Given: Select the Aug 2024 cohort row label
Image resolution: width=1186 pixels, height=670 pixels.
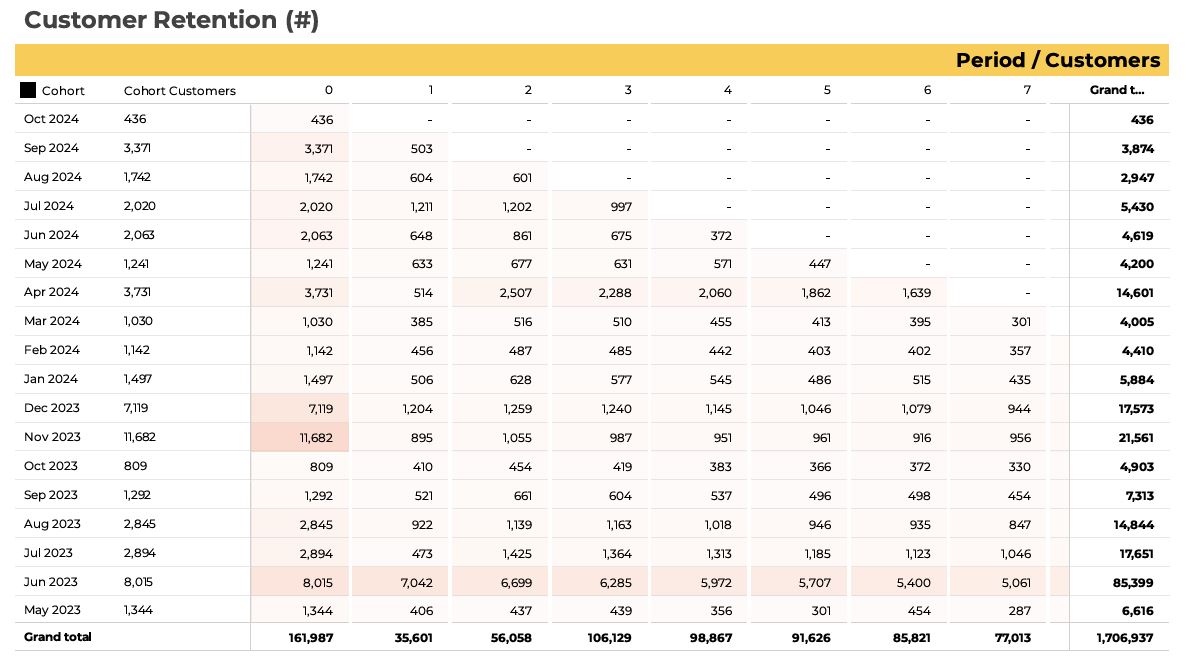Looking at the screenshot, I should point(53,177).
